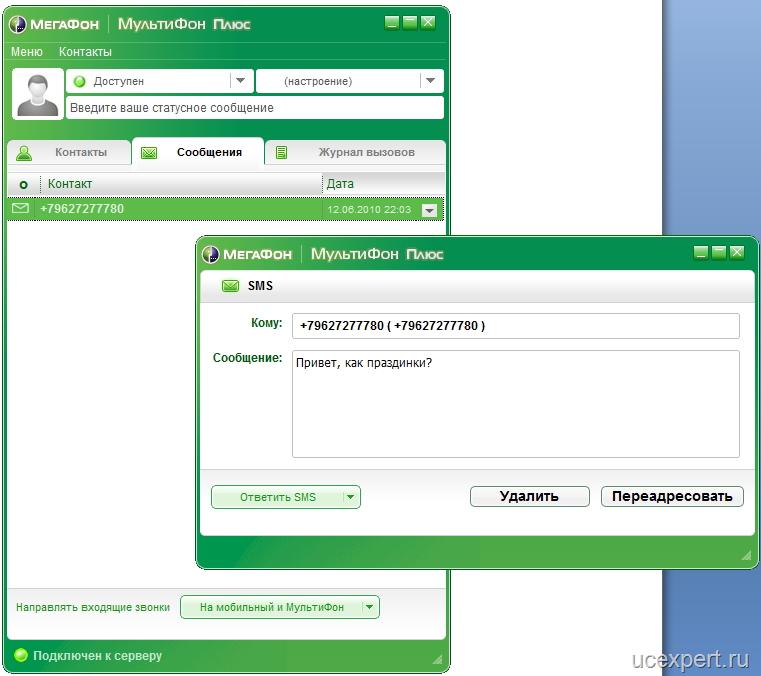Expand the Ответить SMS dropdown arrow
This screenshot has height=676, width=761.
(x=351, y=497)
